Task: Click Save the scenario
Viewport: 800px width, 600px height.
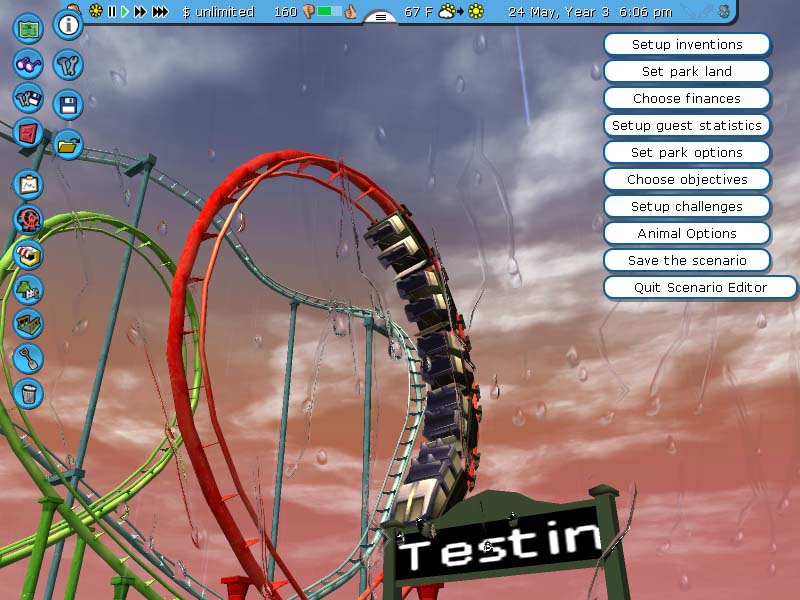Action: (687, 261)
